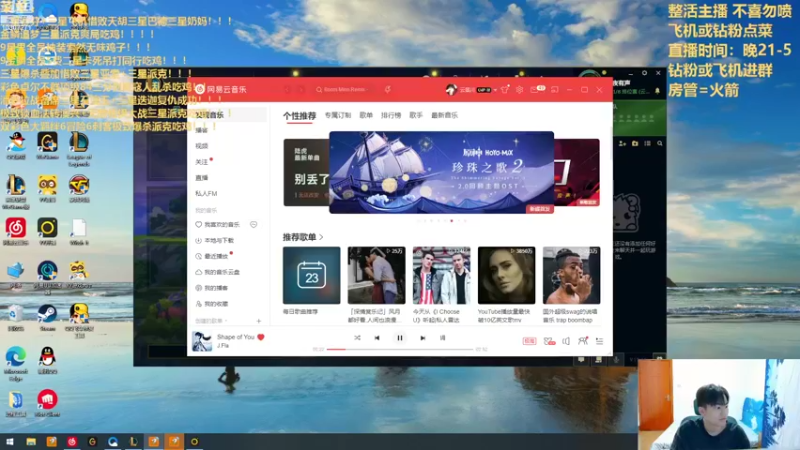Open the Windows Start menu
The width and height of the screenshot is (800, 450).
[x=10, y=442]
